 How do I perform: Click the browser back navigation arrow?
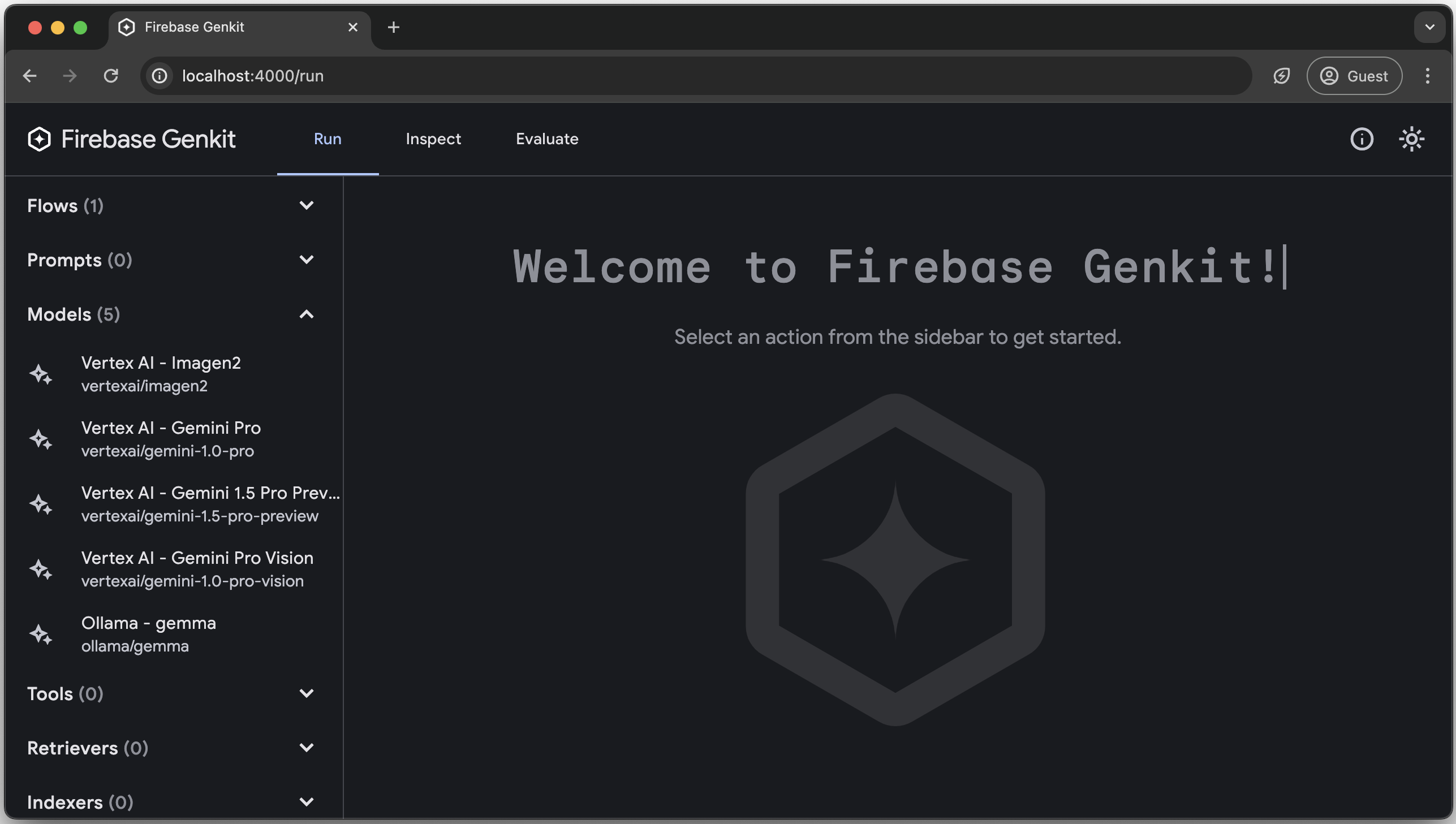pyautogui.click(x=27, y=76)
